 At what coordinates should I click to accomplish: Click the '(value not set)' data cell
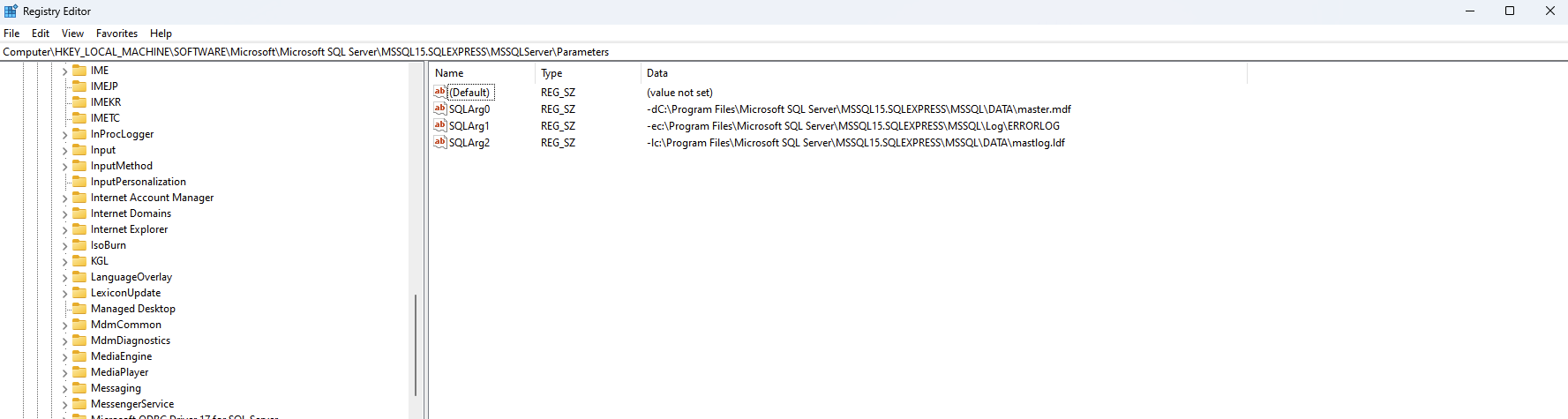click(679, 93)
